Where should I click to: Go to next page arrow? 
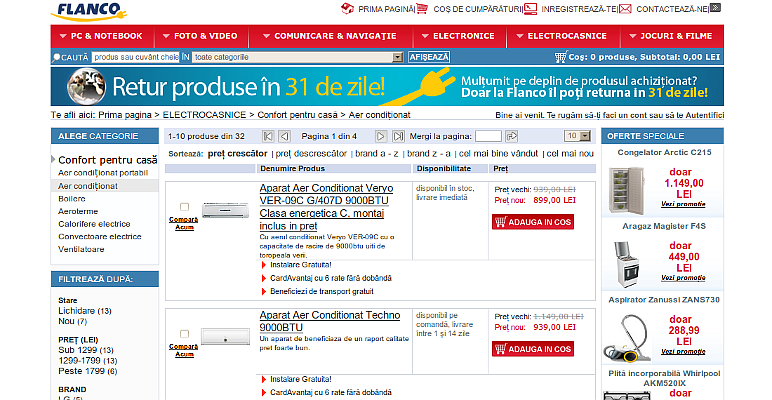(381, 136)
